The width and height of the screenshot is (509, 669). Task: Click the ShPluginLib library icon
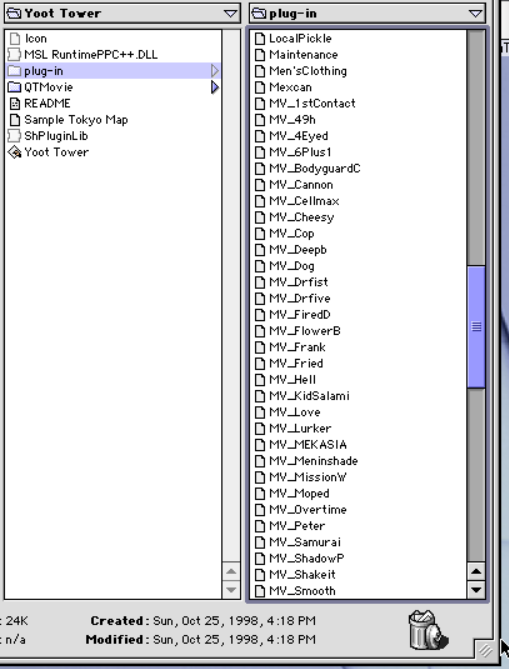click(x=15, y=136)
